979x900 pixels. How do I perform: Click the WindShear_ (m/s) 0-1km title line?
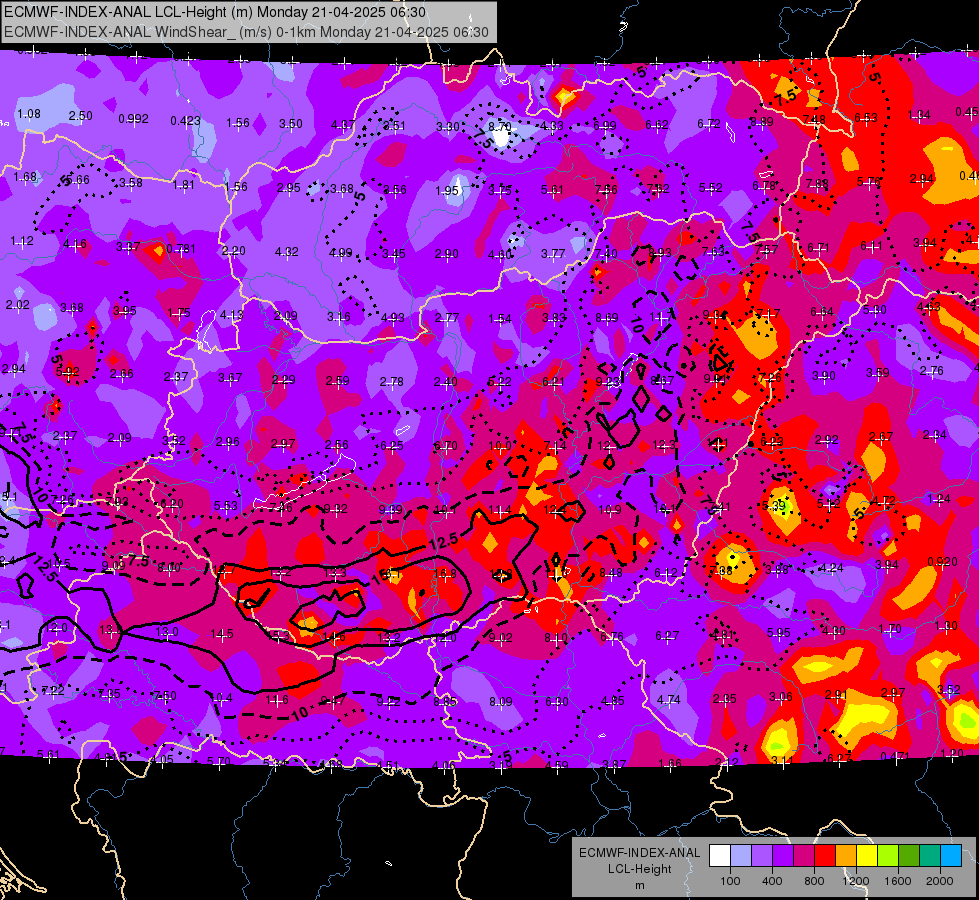[x=246, y=32]
